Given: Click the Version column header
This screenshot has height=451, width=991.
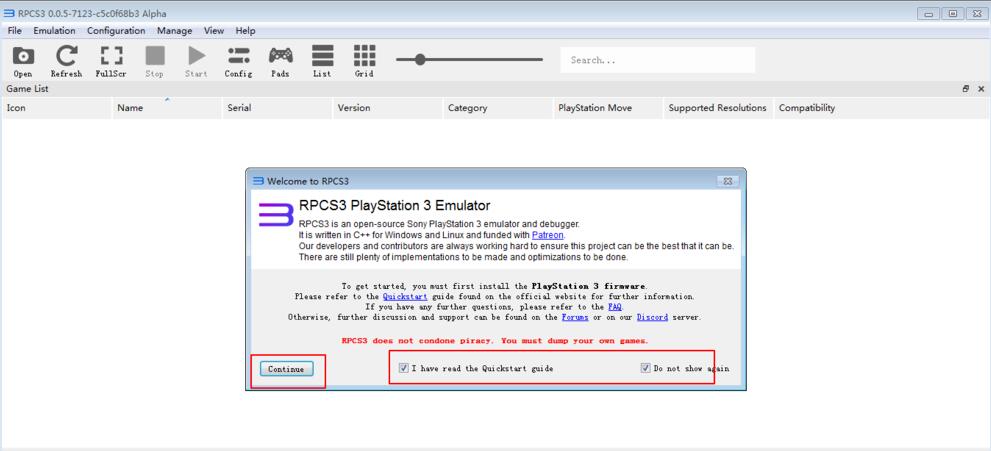Looking at the screenshot, I should click(388, 108).
